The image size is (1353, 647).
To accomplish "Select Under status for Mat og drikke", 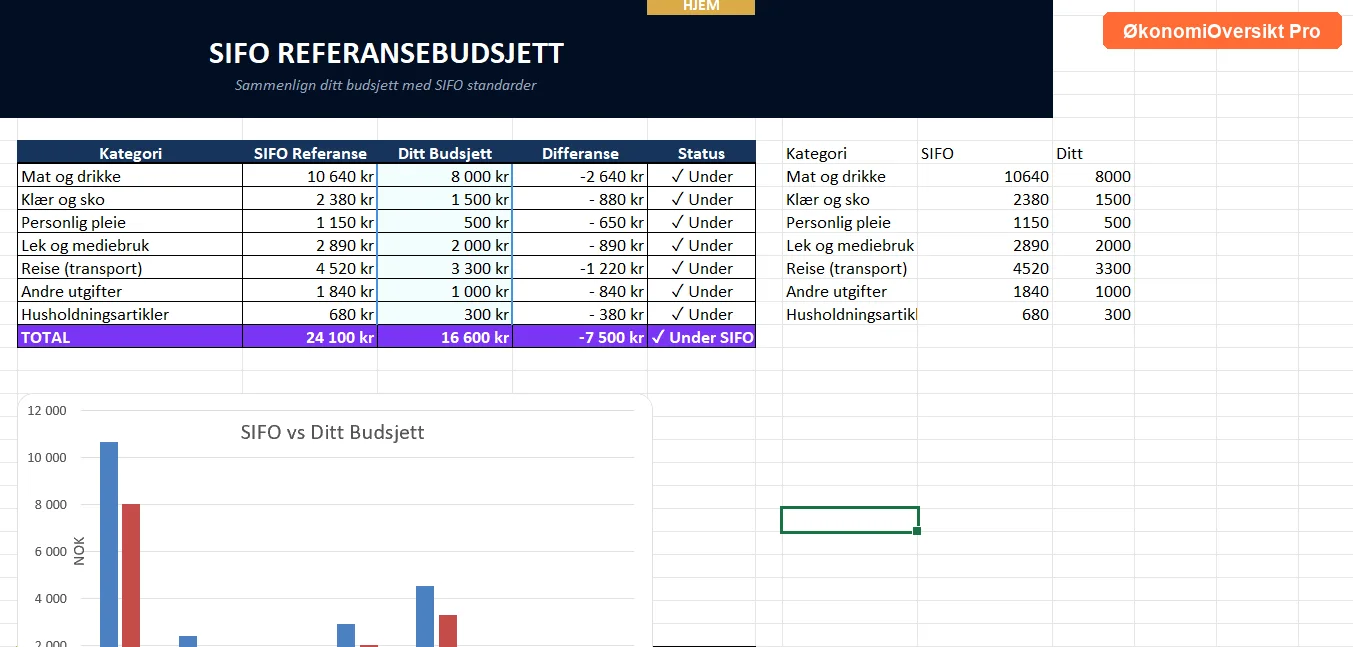I will tap(701, 176).
